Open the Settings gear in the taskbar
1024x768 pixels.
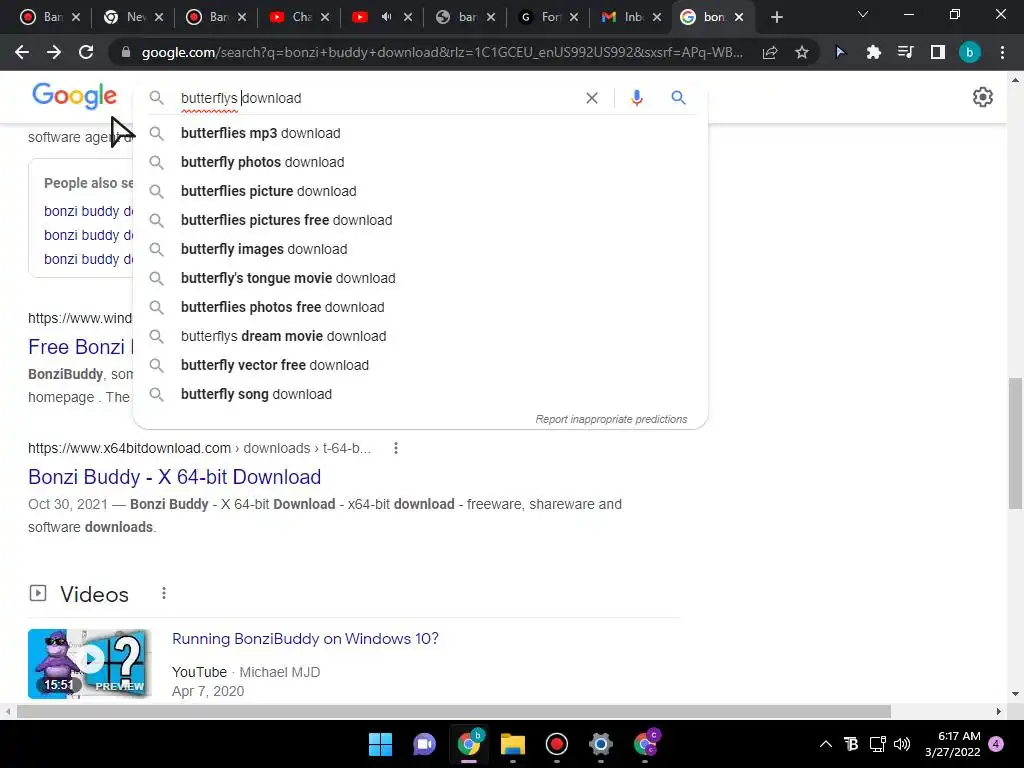(x=601, y=744)
